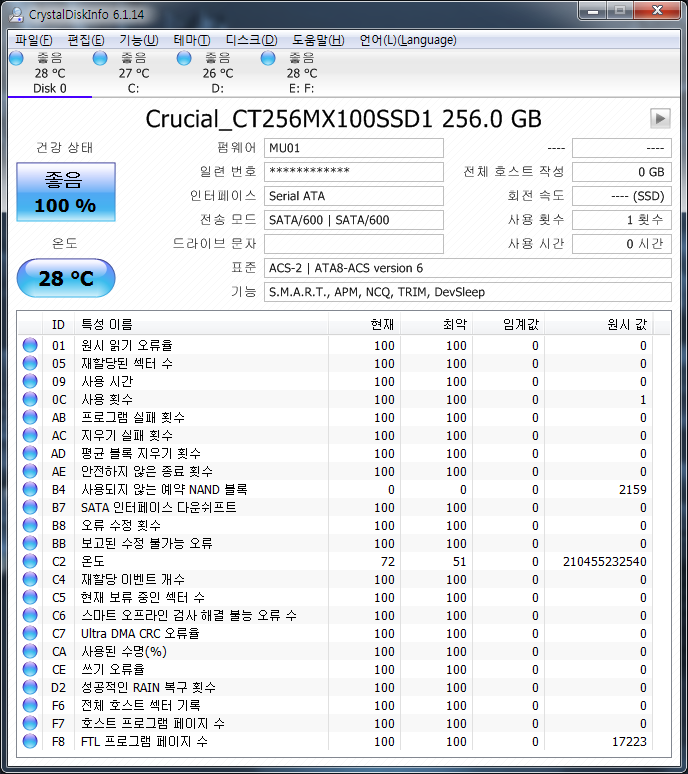
Task: Open the 기능(U) menu
Action: tap(139, 40)
